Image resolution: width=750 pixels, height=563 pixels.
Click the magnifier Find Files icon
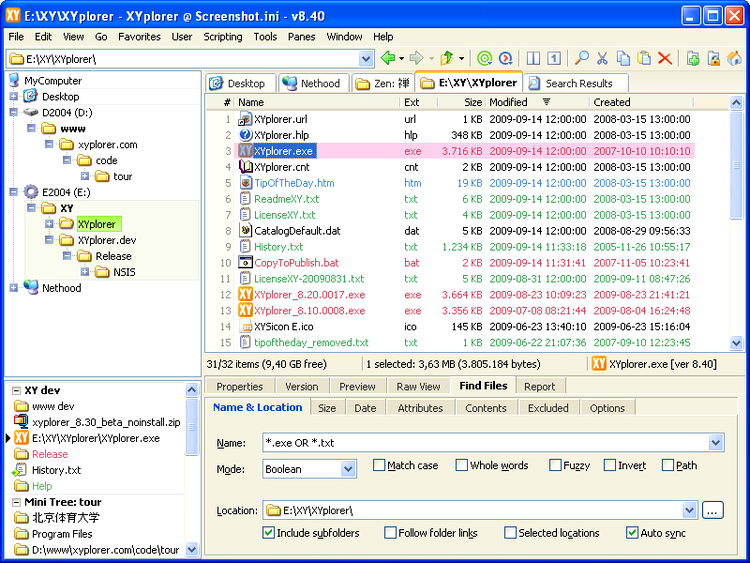581,58
